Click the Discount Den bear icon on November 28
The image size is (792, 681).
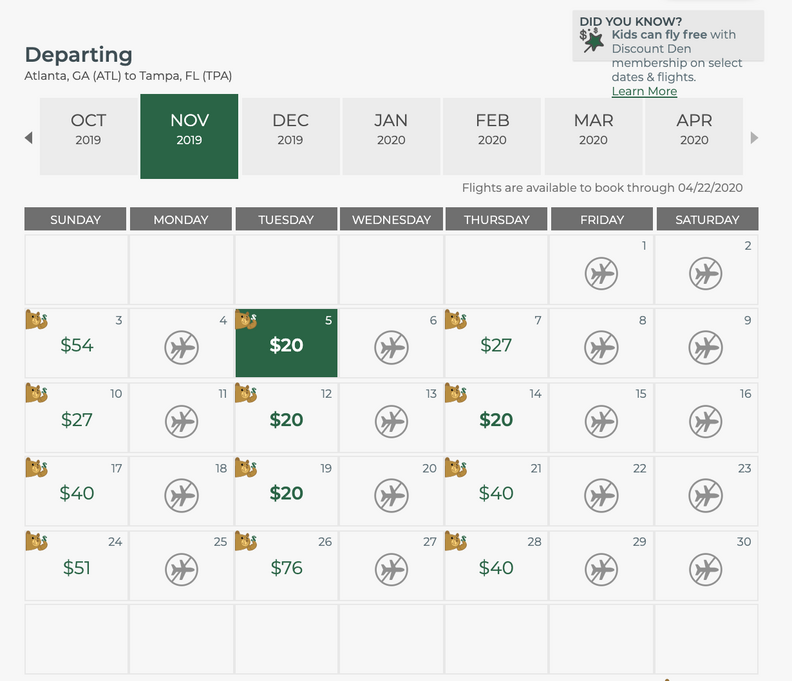pos(456,542)
